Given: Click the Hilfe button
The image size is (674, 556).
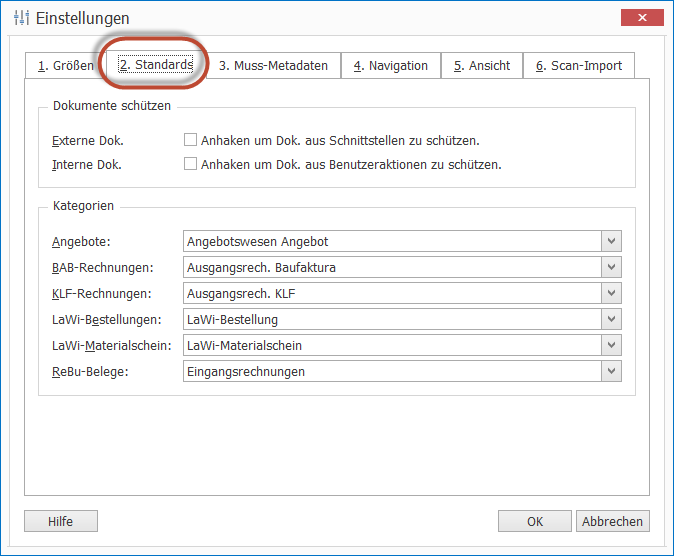Looking at the screenshot, I should coord(61,521).
